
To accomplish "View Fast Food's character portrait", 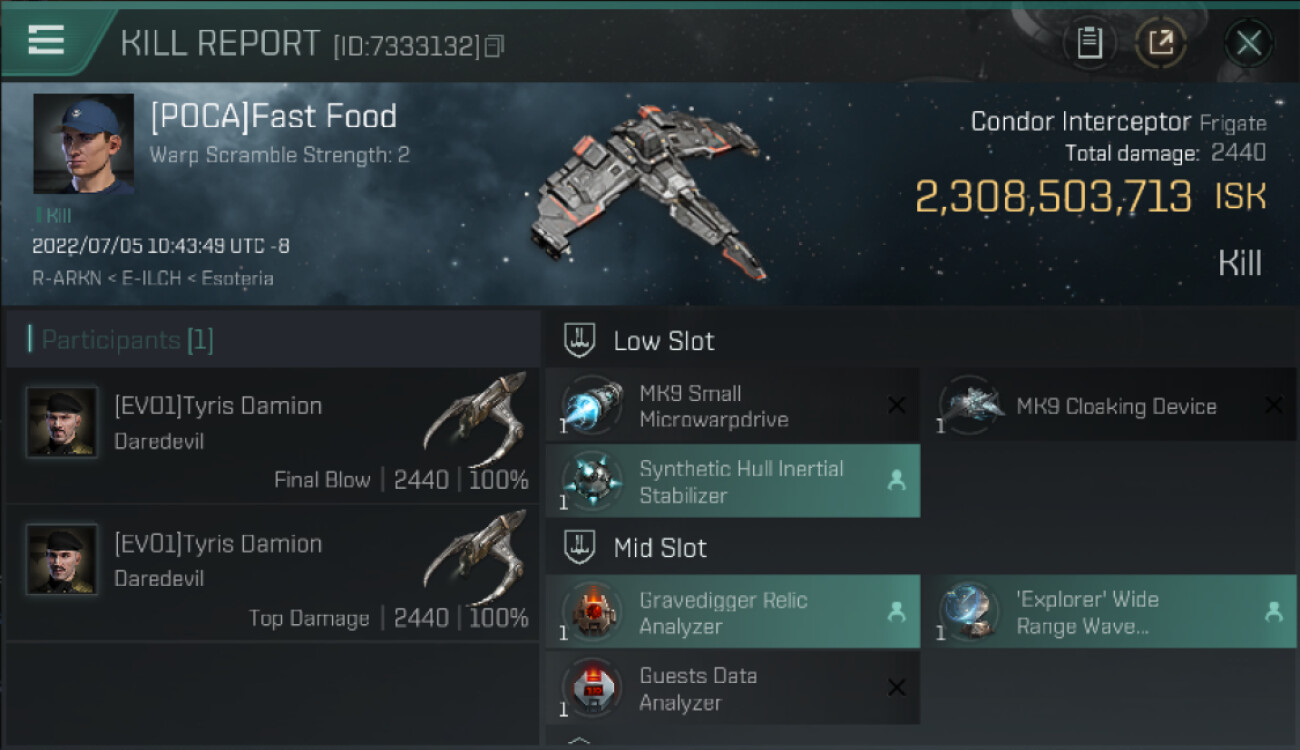I will coord(83,143).
